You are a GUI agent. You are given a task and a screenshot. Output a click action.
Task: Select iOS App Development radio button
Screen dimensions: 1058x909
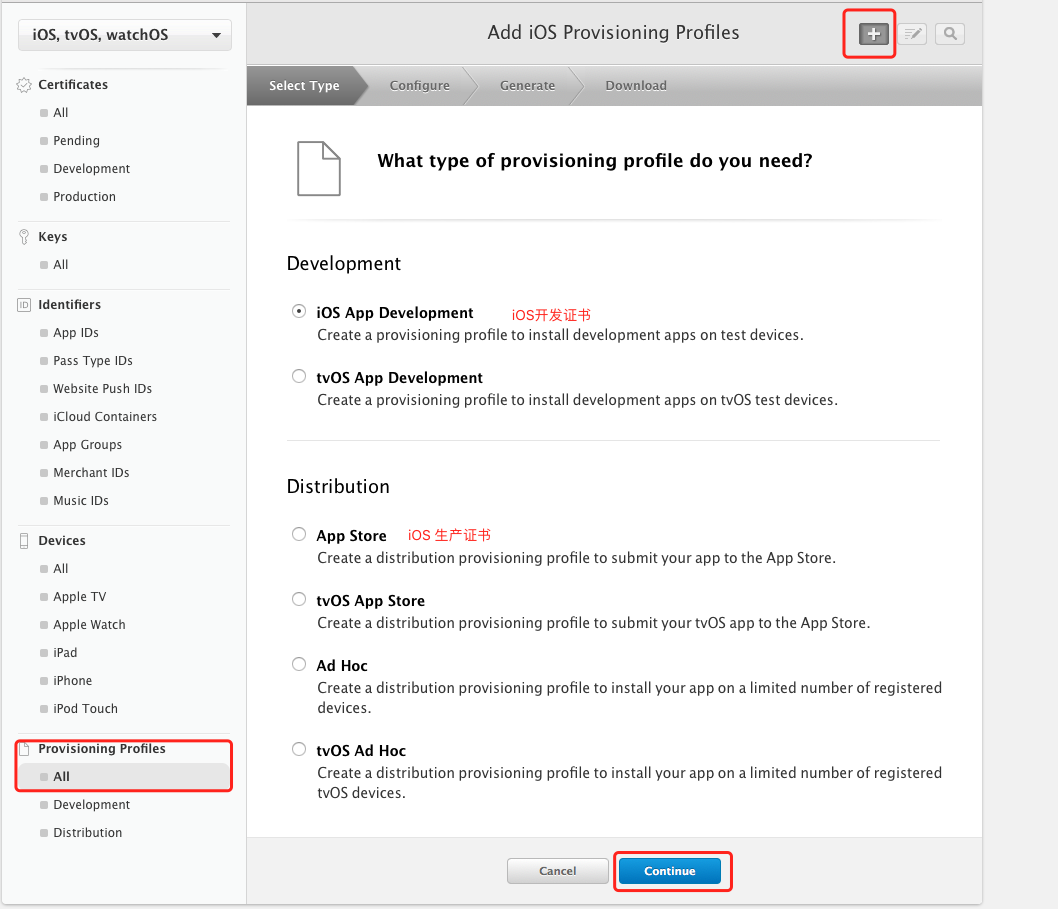click(299, 311)
